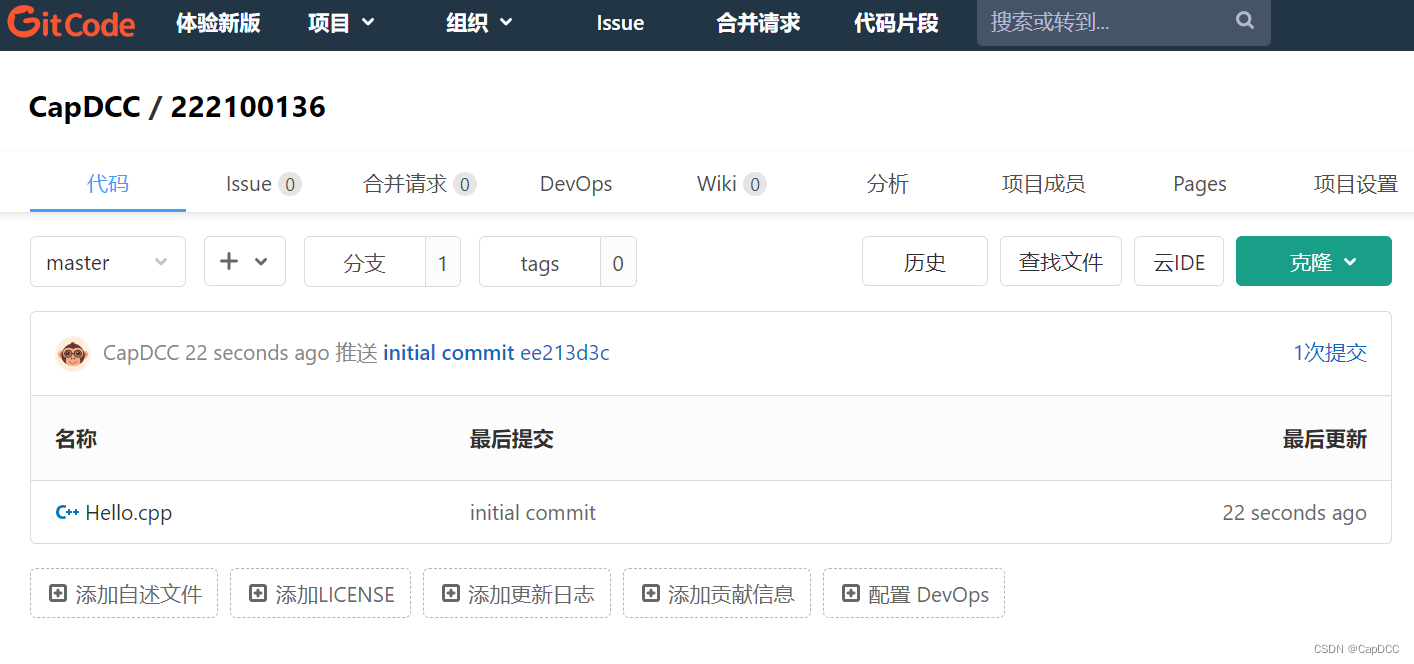
Task: Click the search magnifier icon
Action: click(1245, 20)
